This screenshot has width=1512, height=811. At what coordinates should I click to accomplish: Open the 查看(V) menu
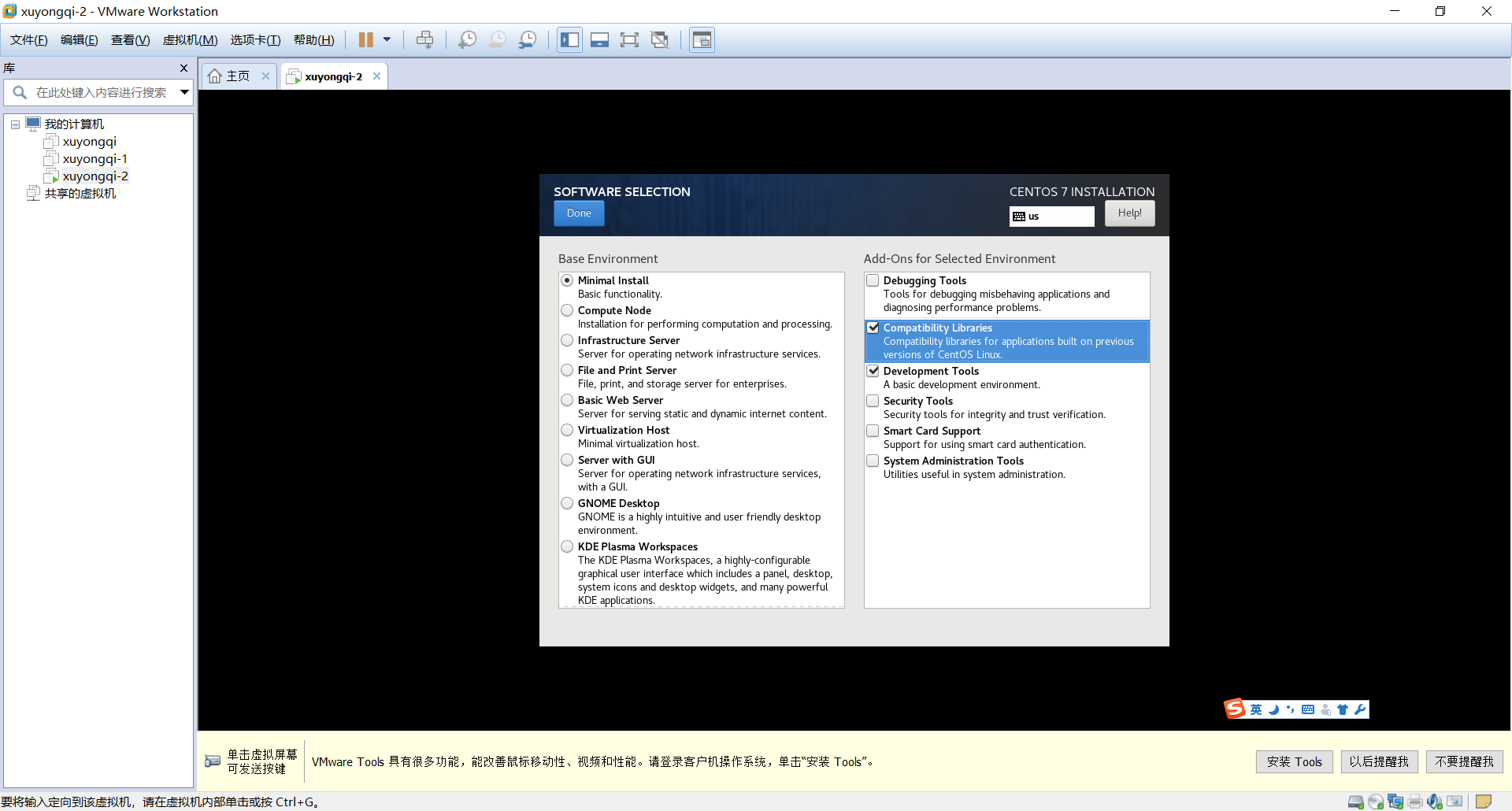(x=130, y=40)
